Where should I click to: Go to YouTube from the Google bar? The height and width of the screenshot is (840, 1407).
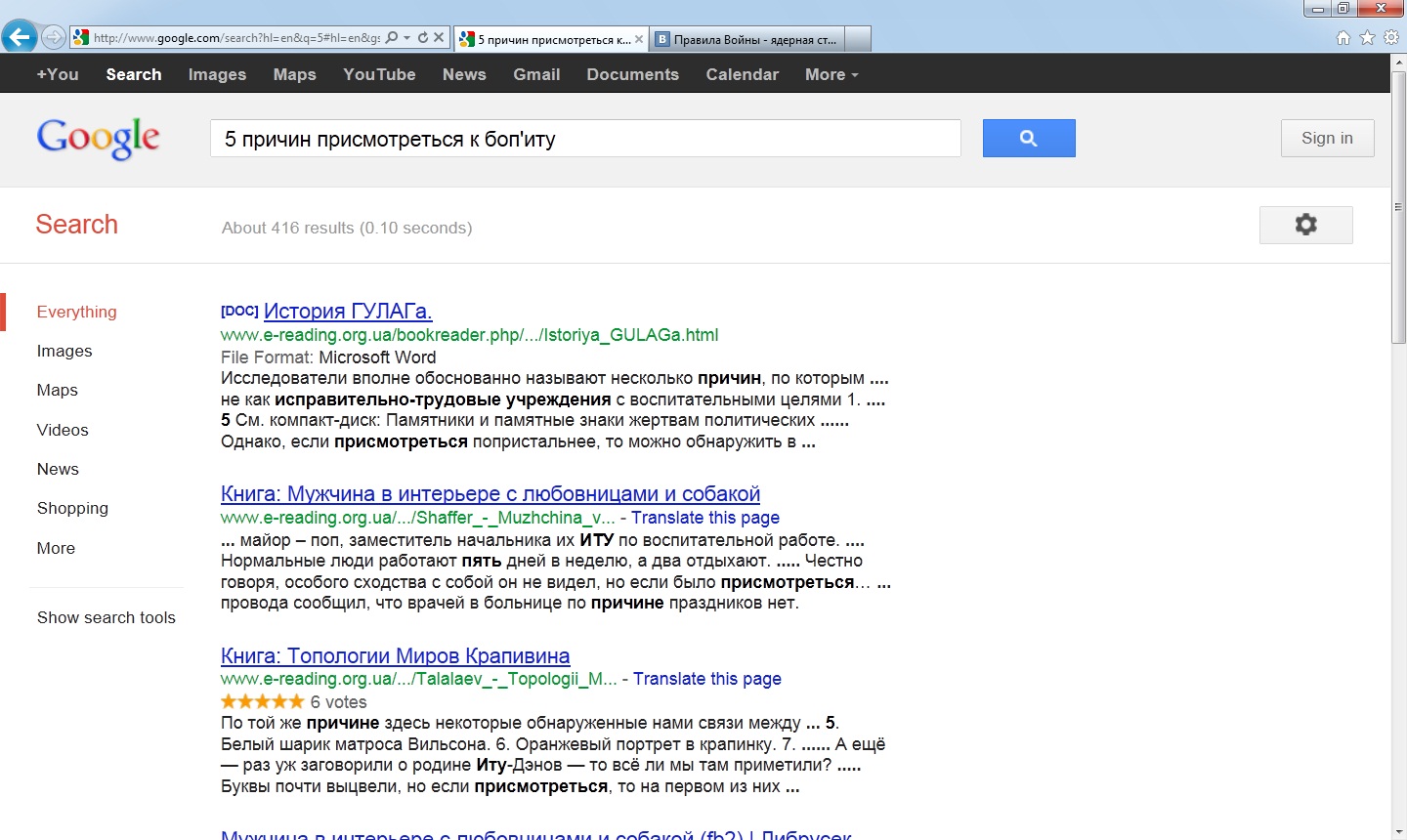[x=379, y=74]
